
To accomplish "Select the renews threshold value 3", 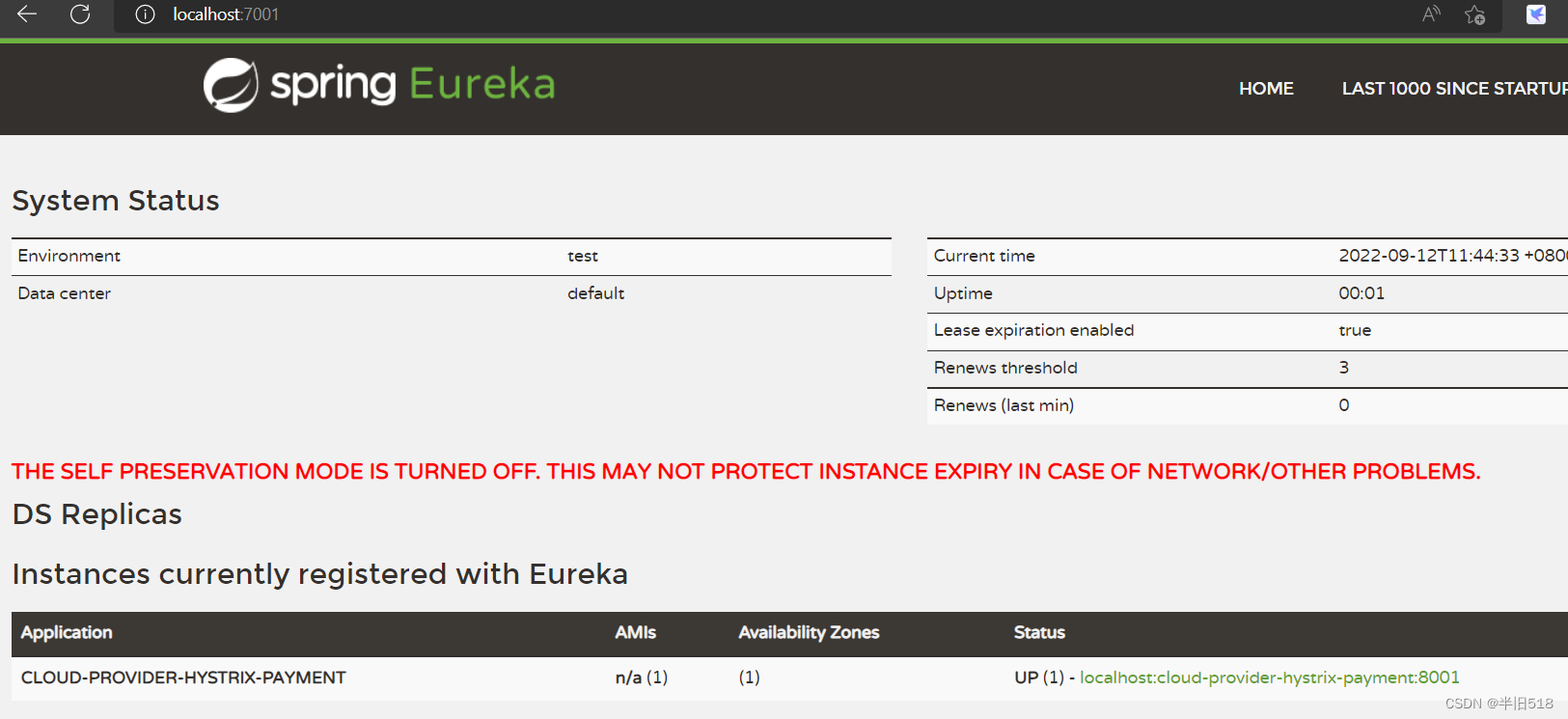I will [1344, 368].
